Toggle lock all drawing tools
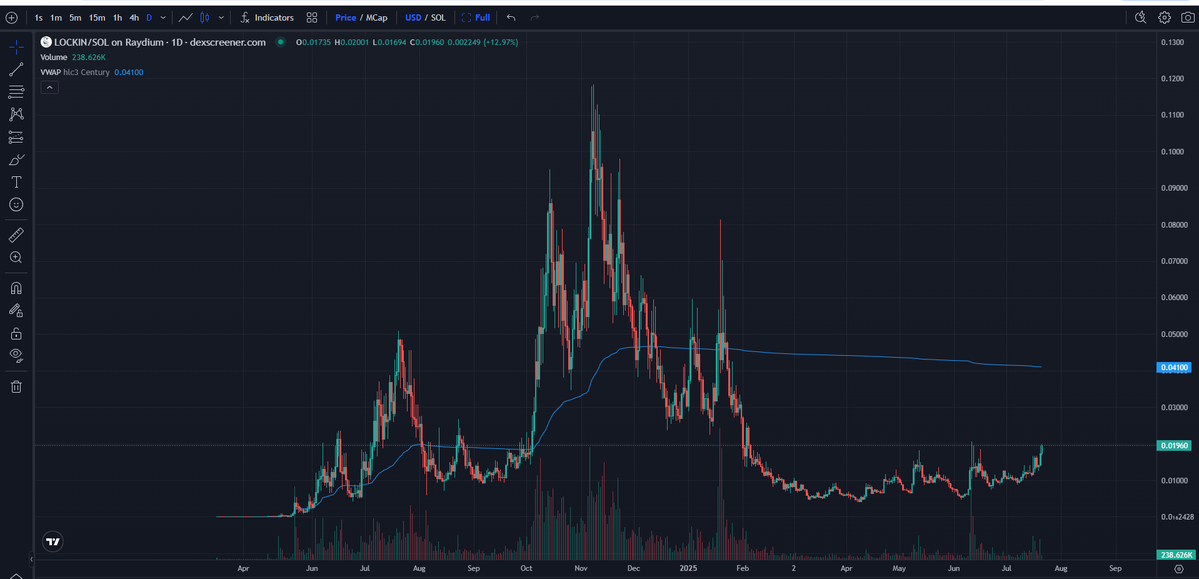The width and height of the screenshot is (1199, 579). [15, 333]
